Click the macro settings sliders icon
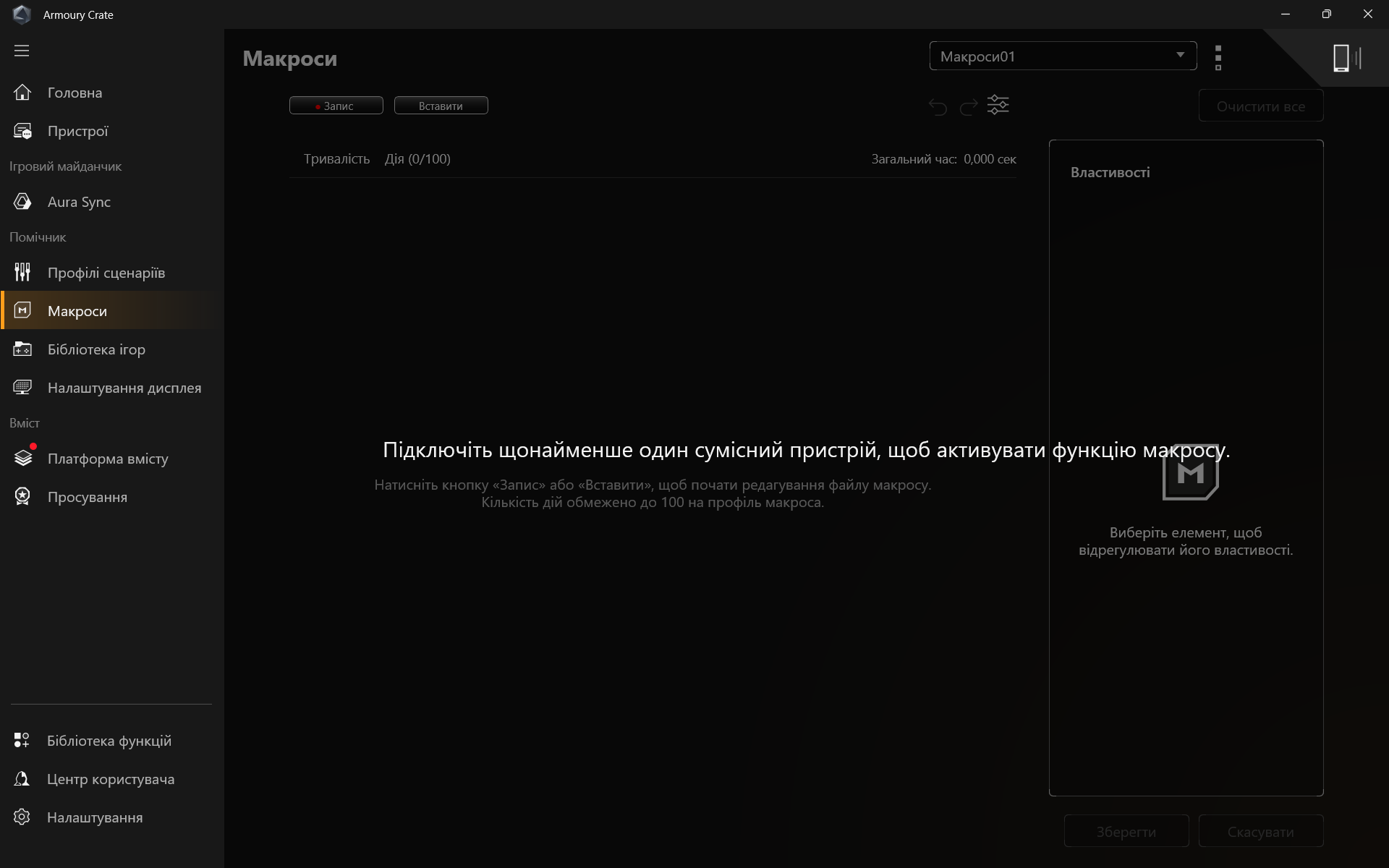1389x868 pixels. coord(998,106)
